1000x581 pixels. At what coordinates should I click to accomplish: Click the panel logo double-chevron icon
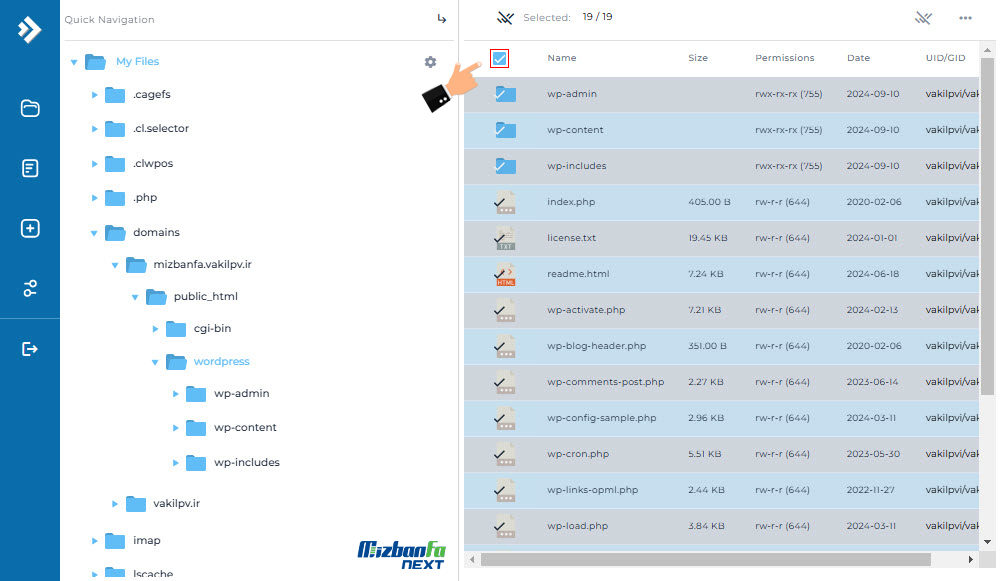pyautogui.click(x=29, y=29)
